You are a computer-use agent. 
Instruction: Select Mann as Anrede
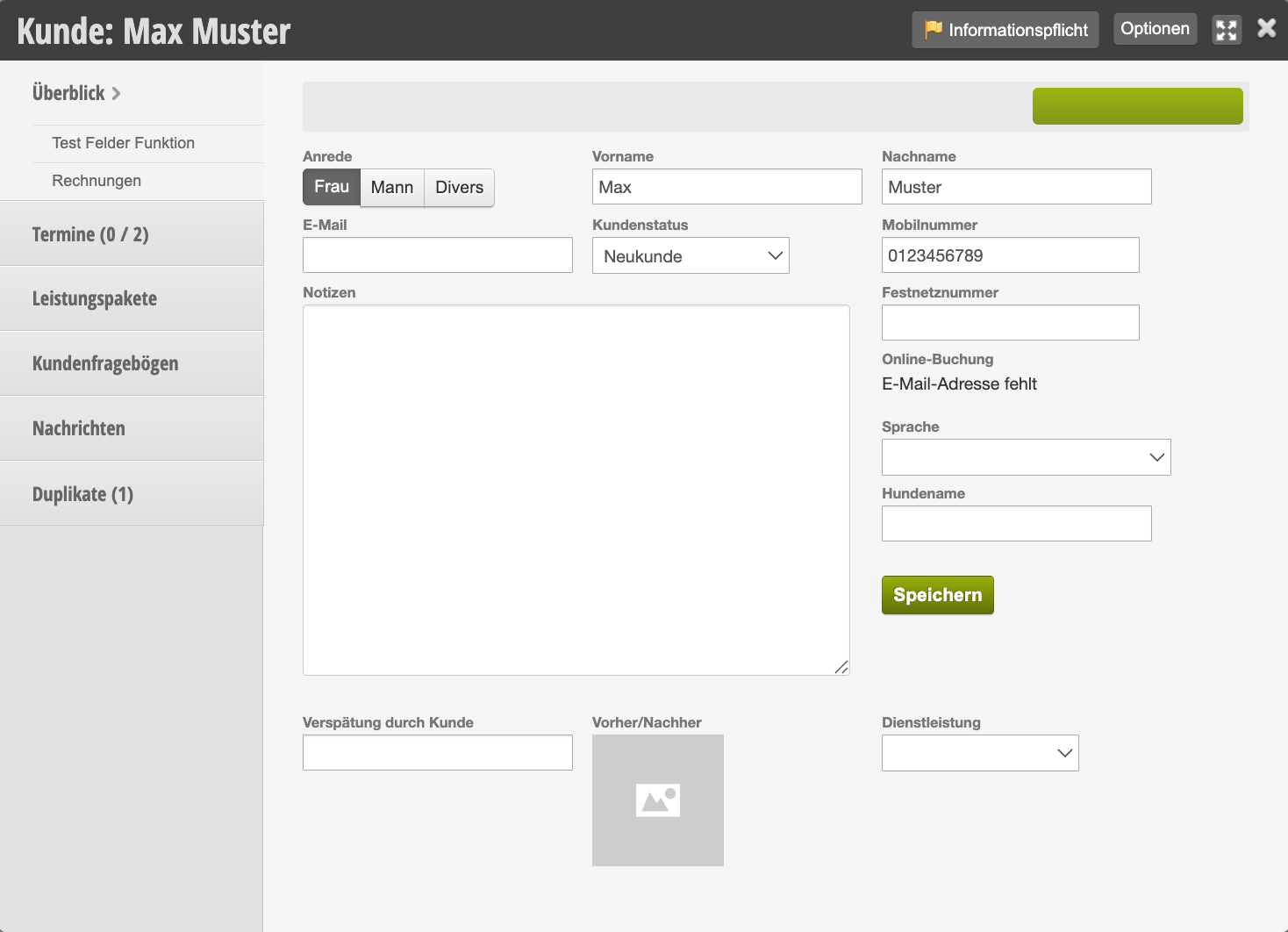(391, 188)
